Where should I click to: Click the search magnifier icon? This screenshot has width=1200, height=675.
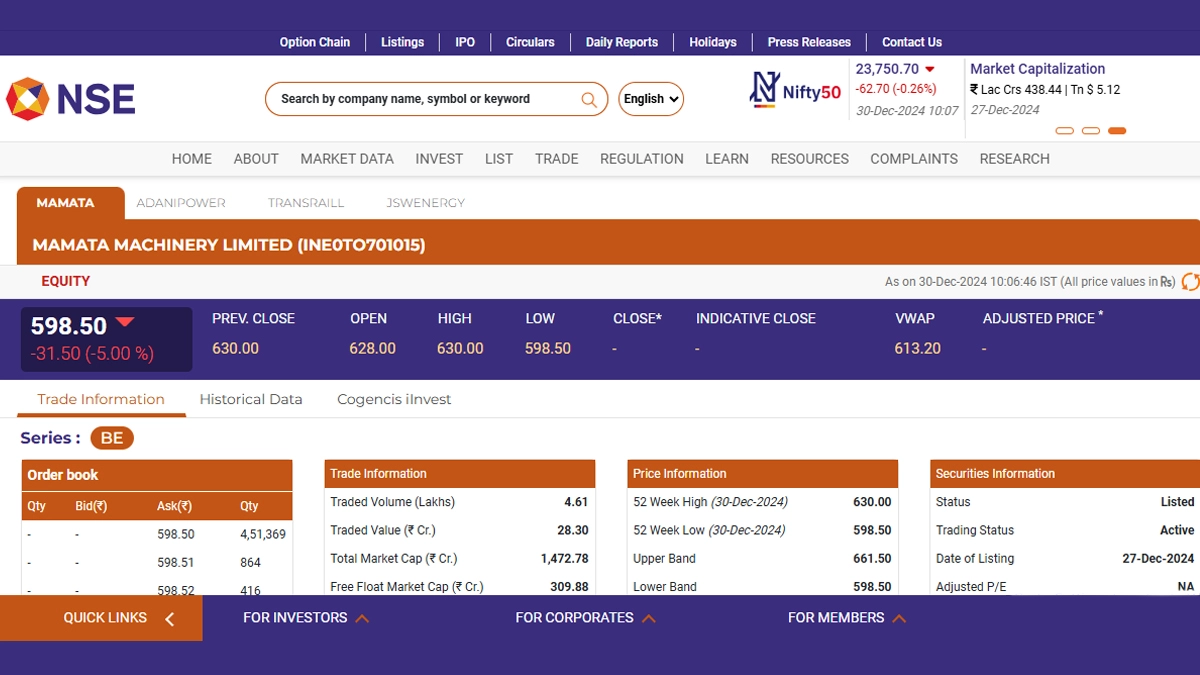point(589,99)
